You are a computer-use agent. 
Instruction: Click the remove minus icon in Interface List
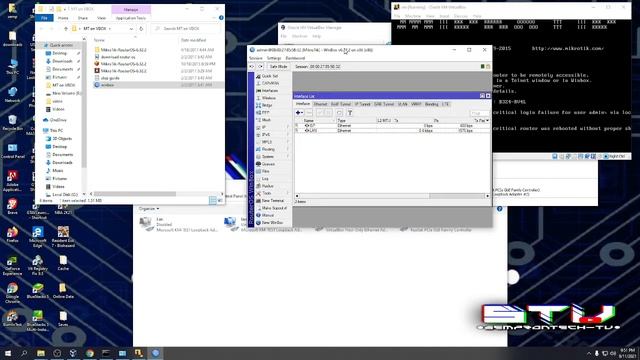[x=309, y=113]
